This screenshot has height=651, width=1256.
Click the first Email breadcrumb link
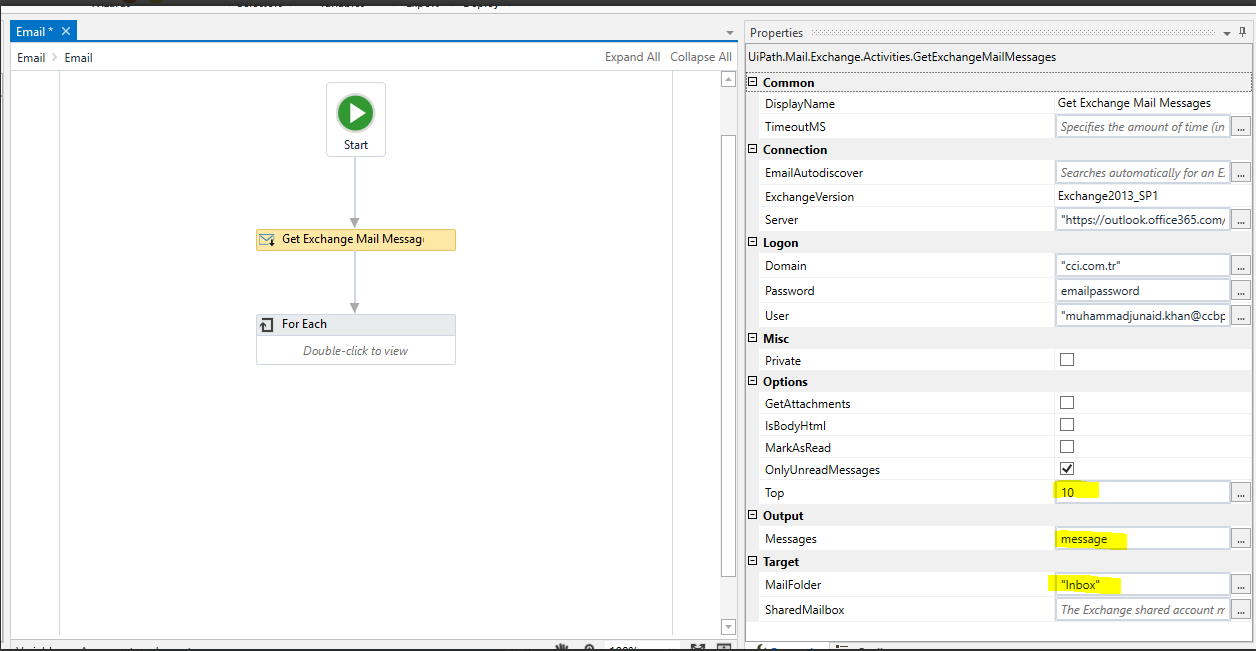click(x=31, y=58)
